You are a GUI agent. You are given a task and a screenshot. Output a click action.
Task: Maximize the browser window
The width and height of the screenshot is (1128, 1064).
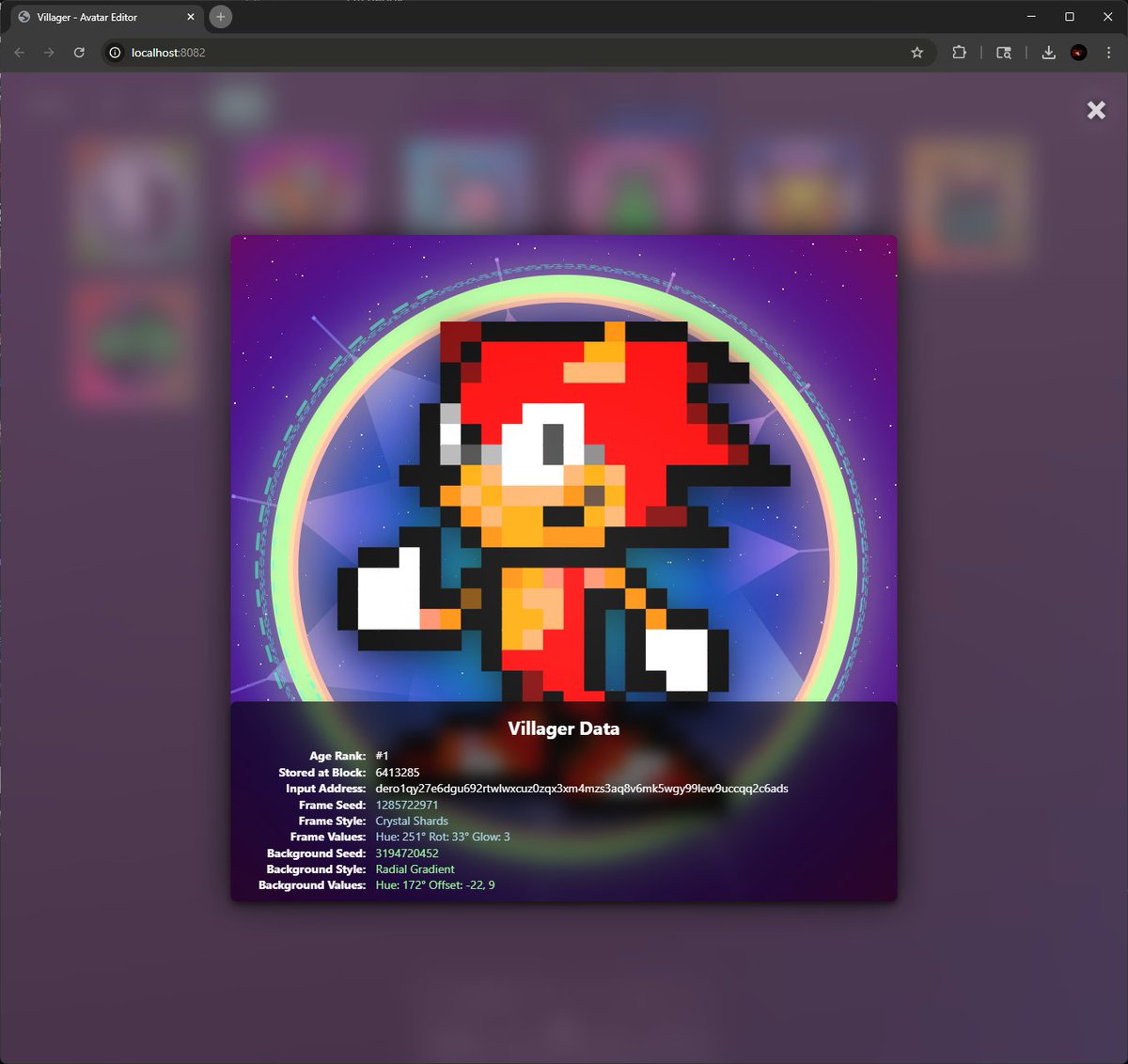(1070, 17)
